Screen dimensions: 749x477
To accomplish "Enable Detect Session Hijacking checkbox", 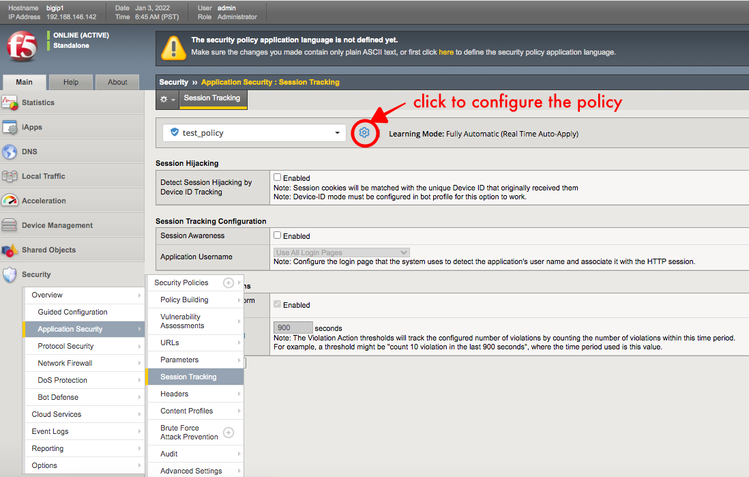I will click(x=278, y=178).
